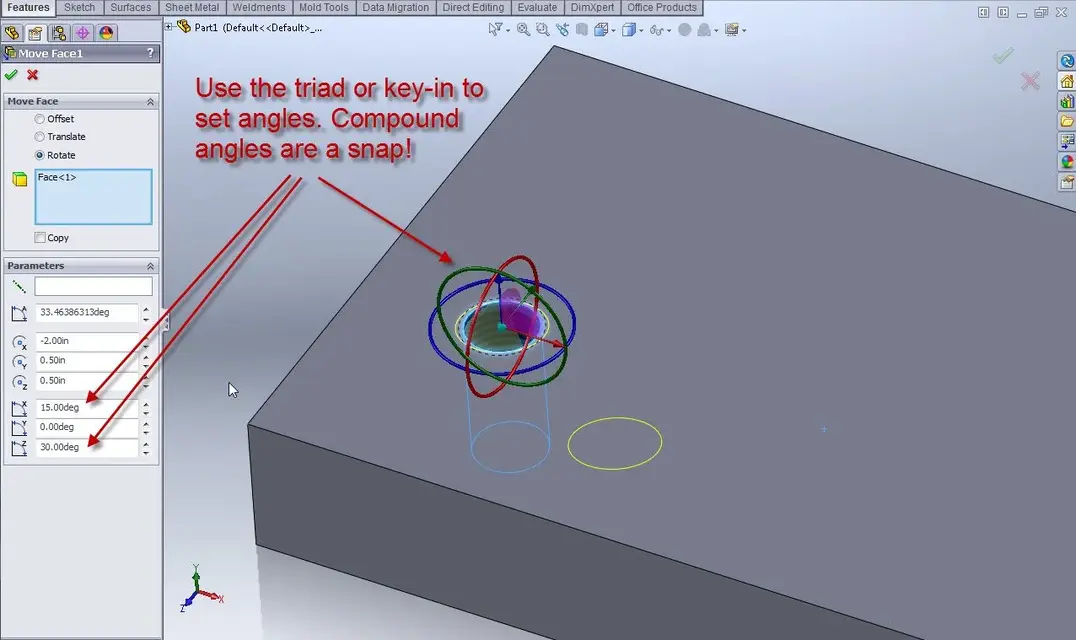Confirm with the viewport corner checkmark
The height and width of the screenshot is (640, 1076).
point(1003,55)
